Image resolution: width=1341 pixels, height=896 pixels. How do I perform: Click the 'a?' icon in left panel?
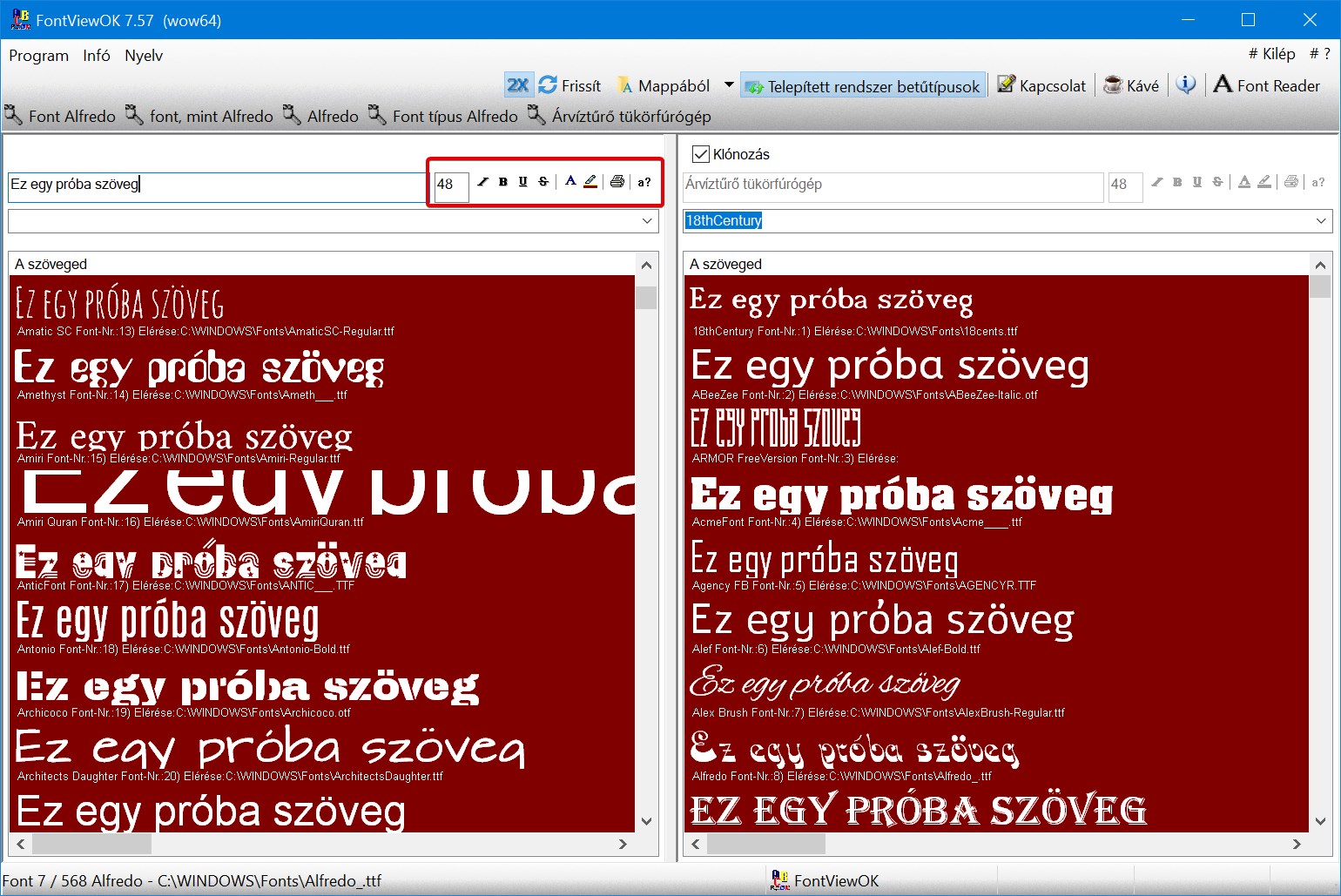pos(644,182)
